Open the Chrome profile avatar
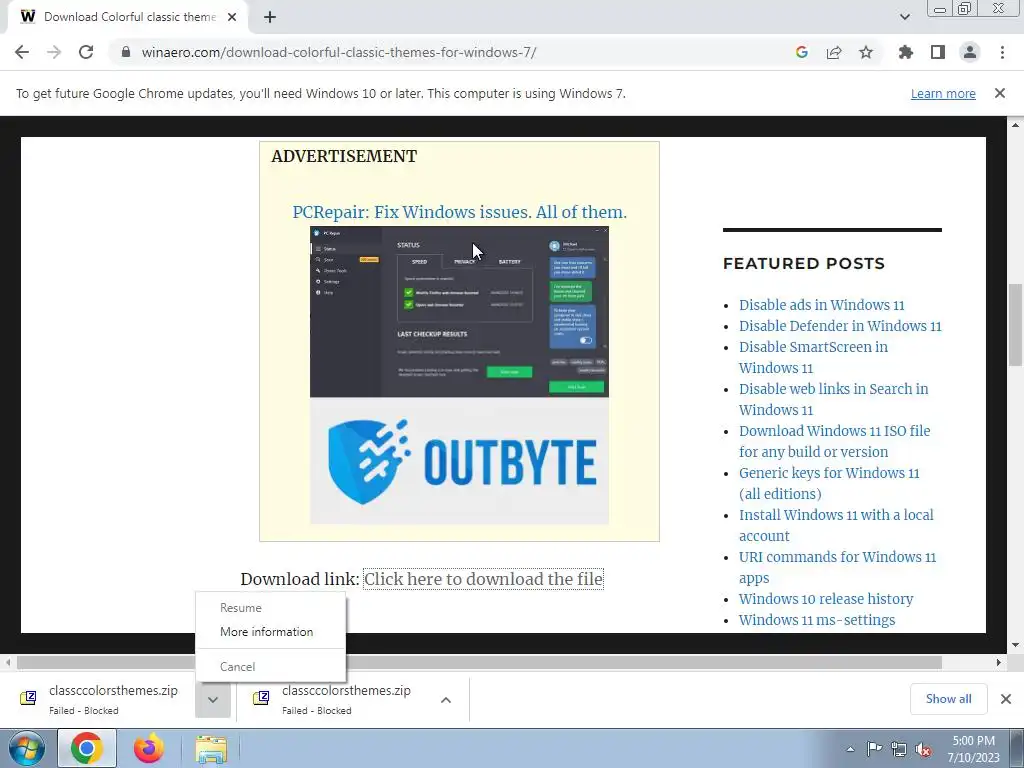The height and width of the screenshot is (768, 1024). 970,52
